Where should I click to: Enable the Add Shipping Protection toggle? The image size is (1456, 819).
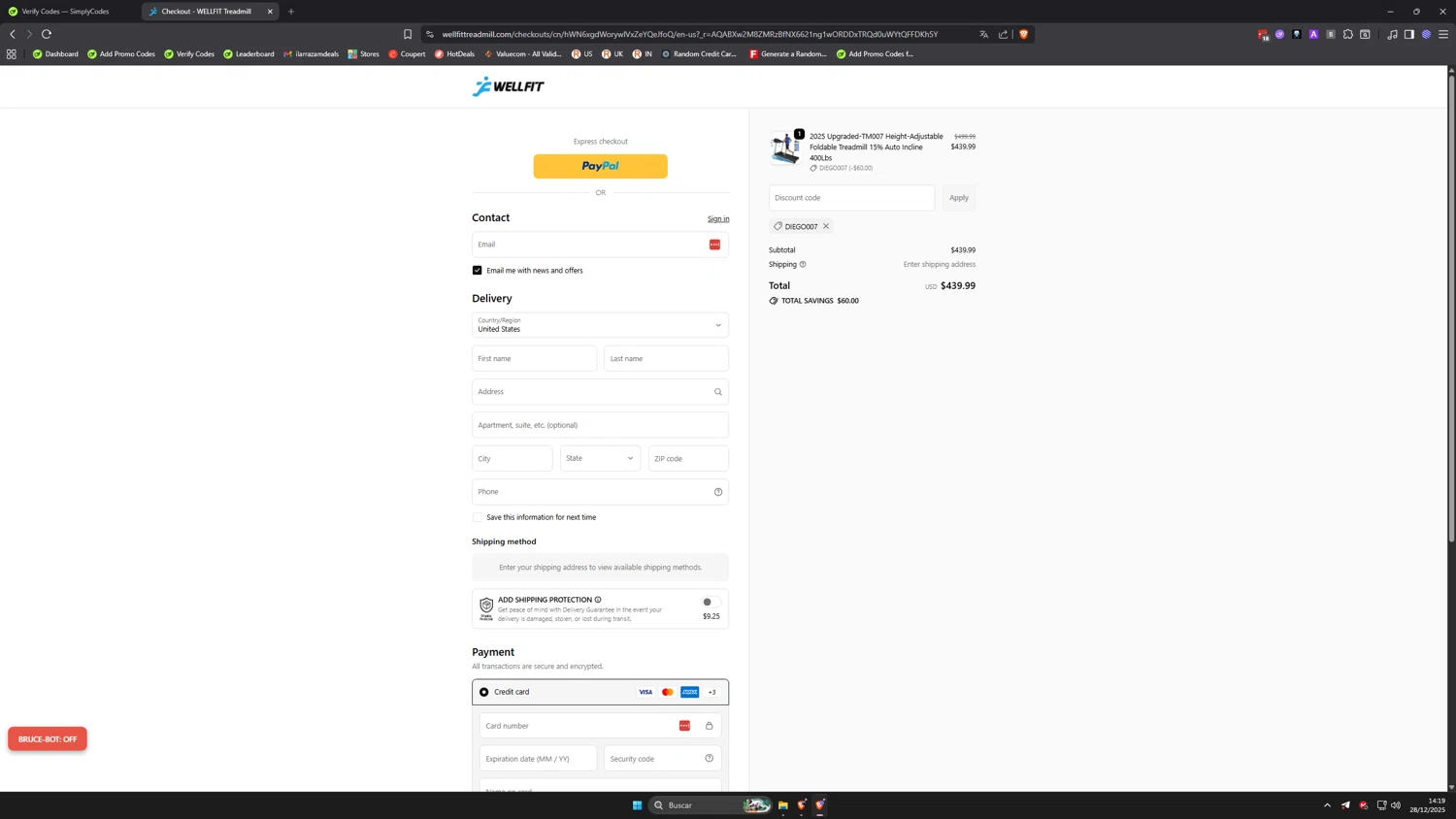point(711,602)
